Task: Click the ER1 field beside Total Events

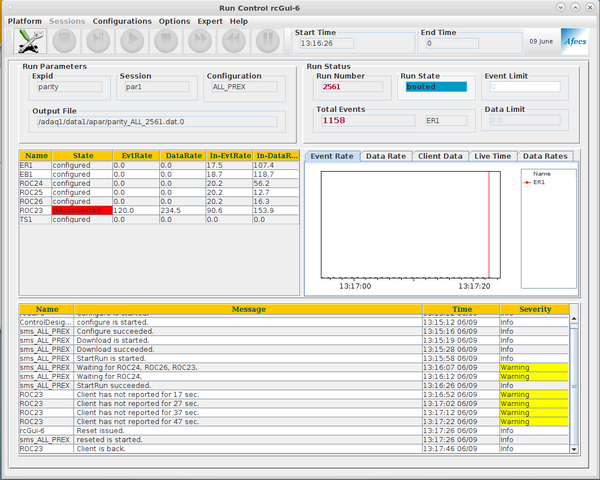Action: (x=446, y=121)
